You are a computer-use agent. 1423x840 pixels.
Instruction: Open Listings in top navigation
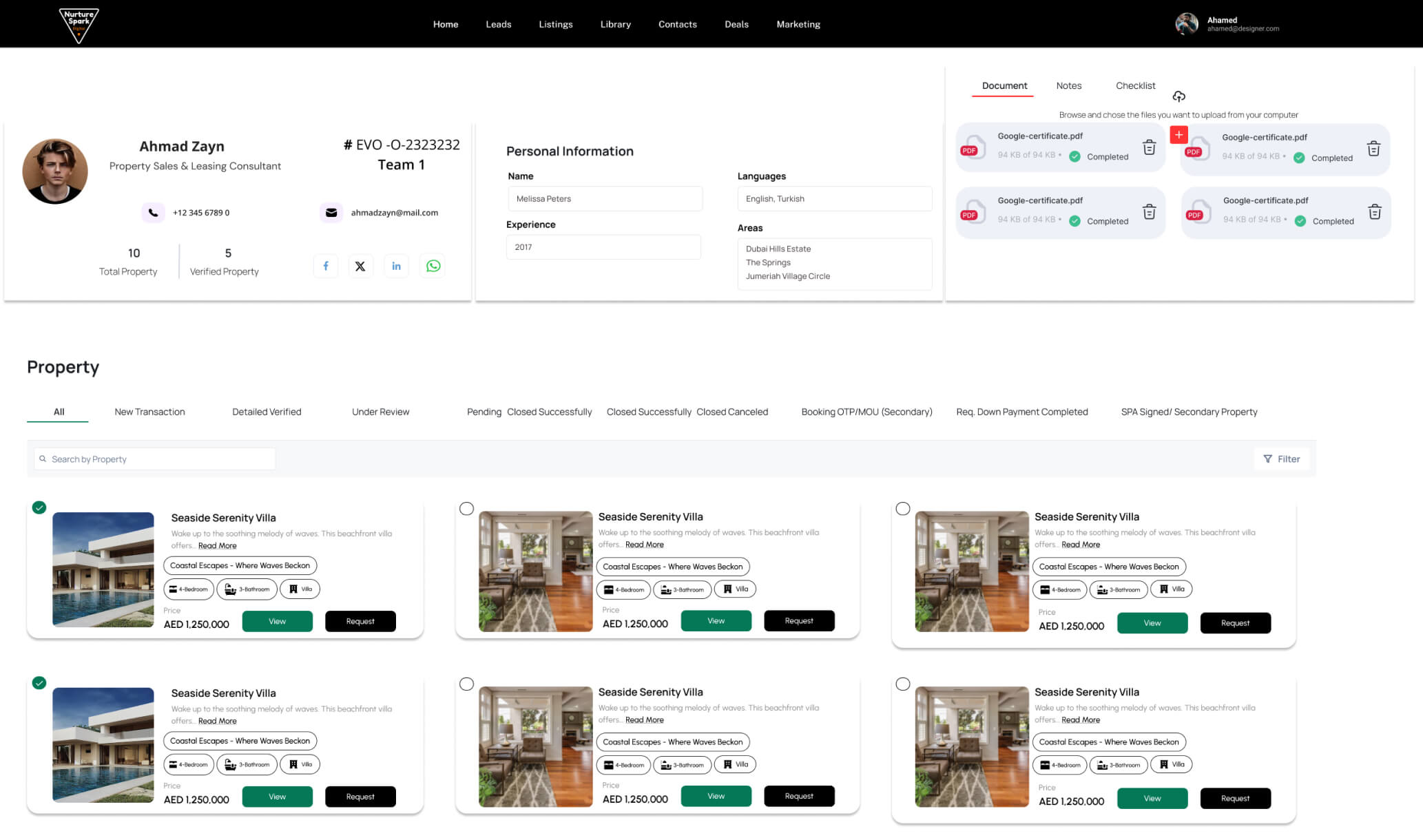point(555,24)
